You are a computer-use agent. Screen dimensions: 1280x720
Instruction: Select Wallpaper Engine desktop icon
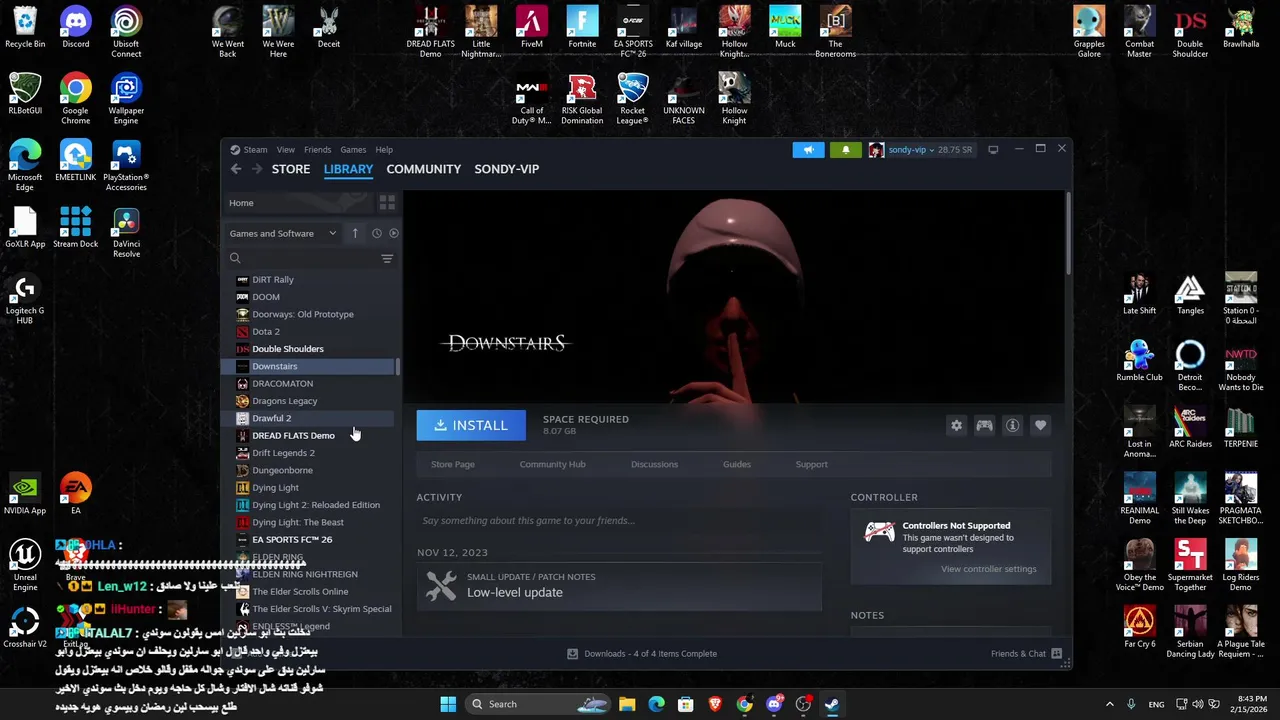click(126, 99)
